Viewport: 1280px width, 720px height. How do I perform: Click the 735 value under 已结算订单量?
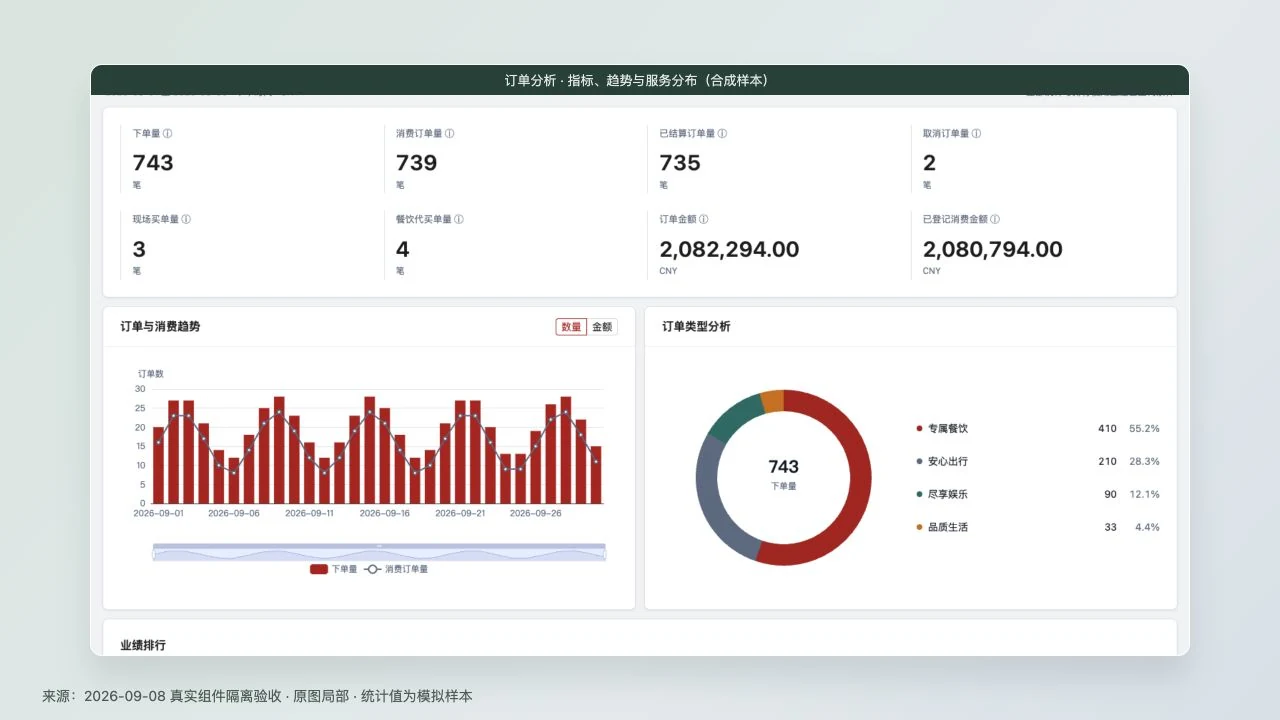pyautogui.click(x=680, y=163)
